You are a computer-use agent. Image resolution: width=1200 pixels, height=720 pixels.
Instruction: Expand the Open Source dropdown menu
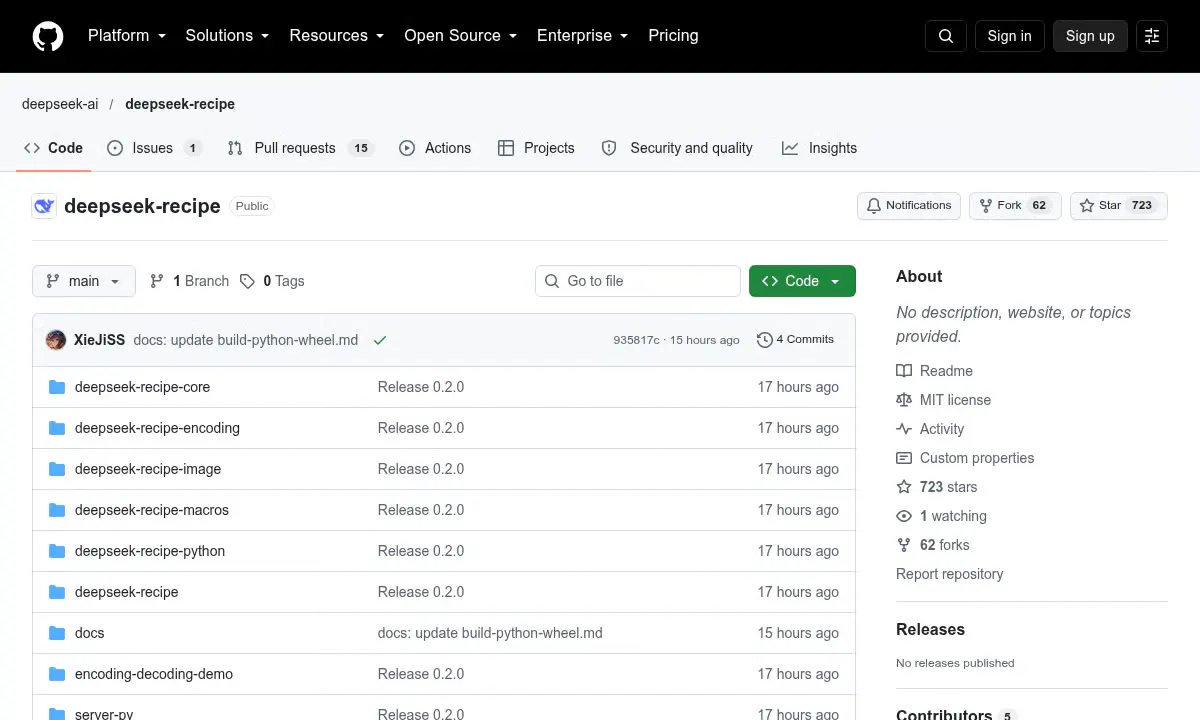[x=461, y=36]
